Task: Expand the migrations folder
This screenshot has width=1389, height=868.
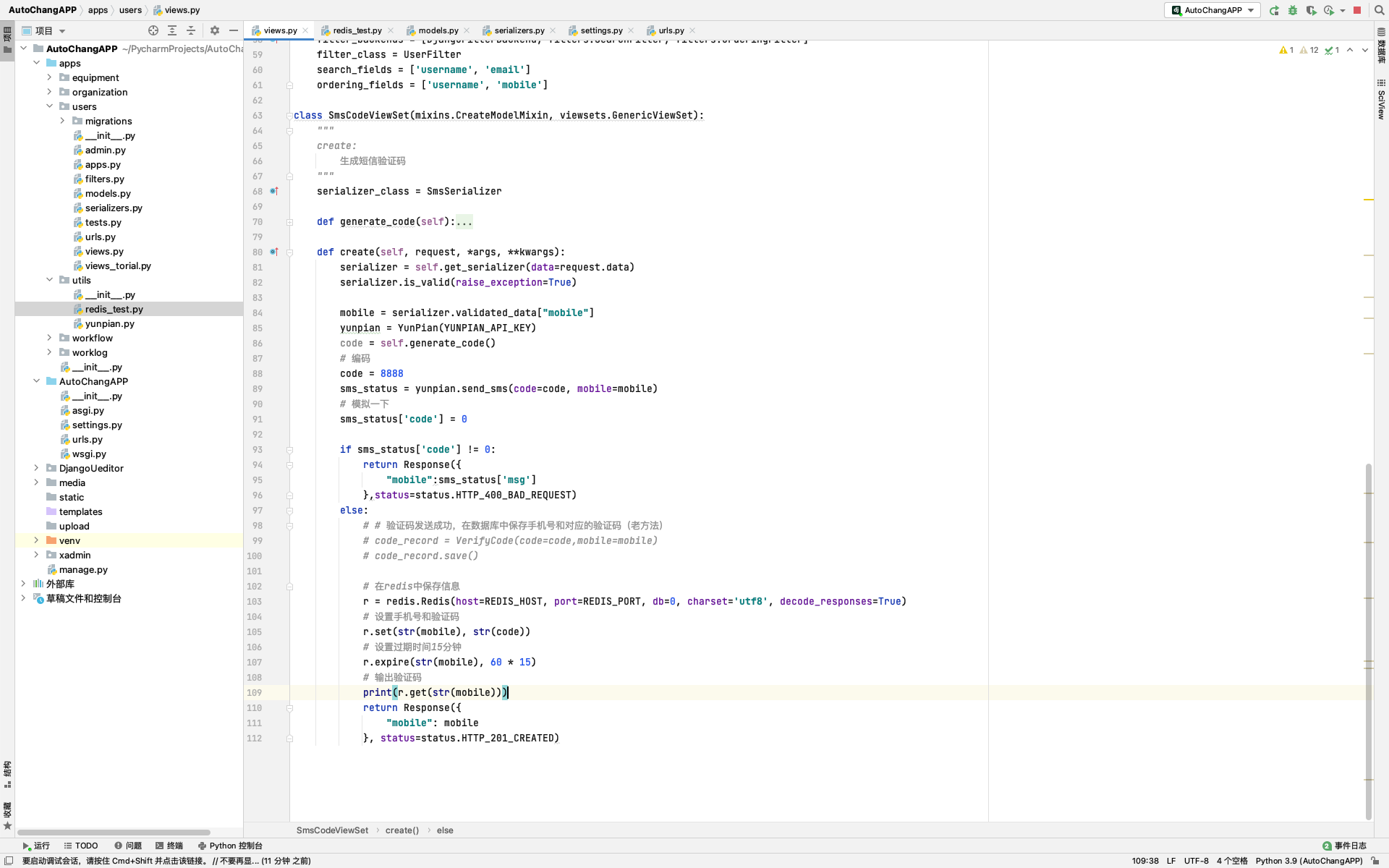Action: pyautogui.click(x=62, y=121)
